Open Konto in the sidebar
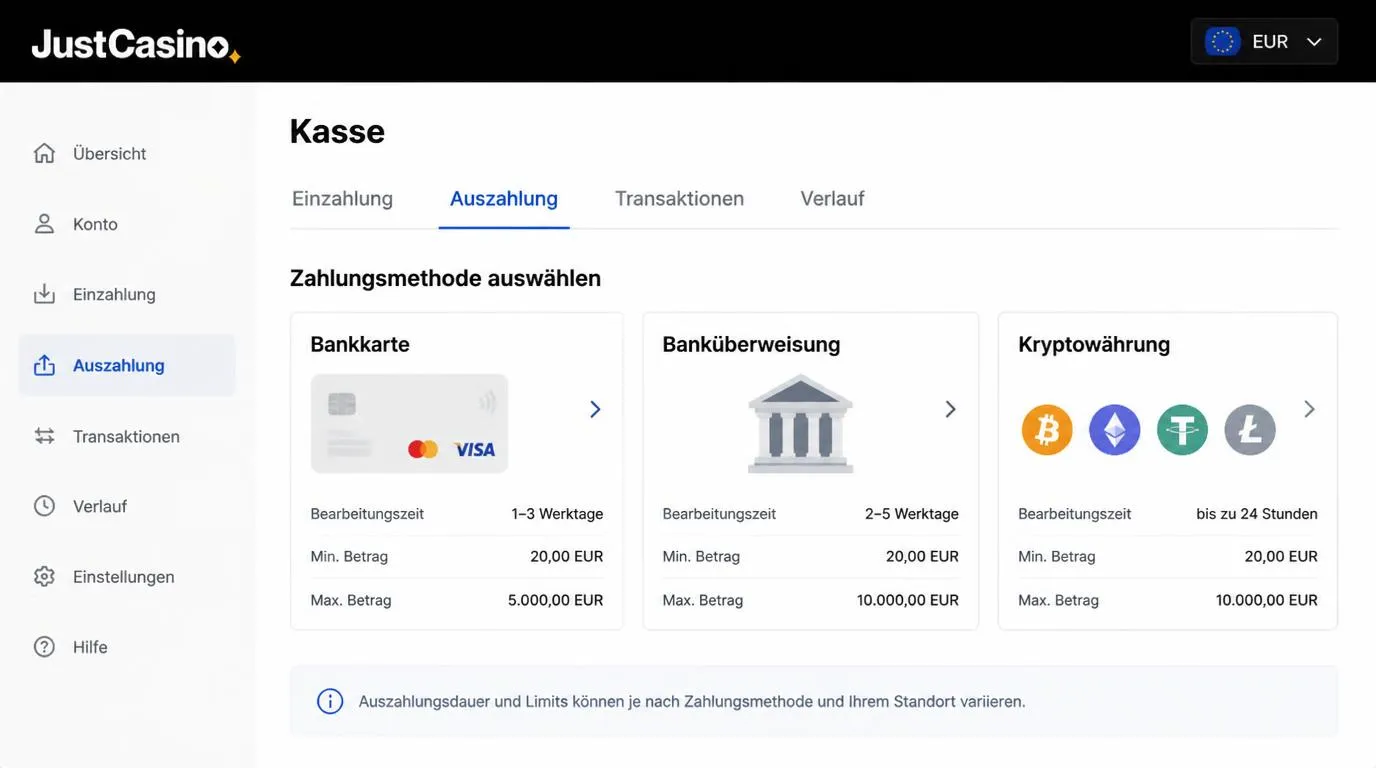 (127, 224)
